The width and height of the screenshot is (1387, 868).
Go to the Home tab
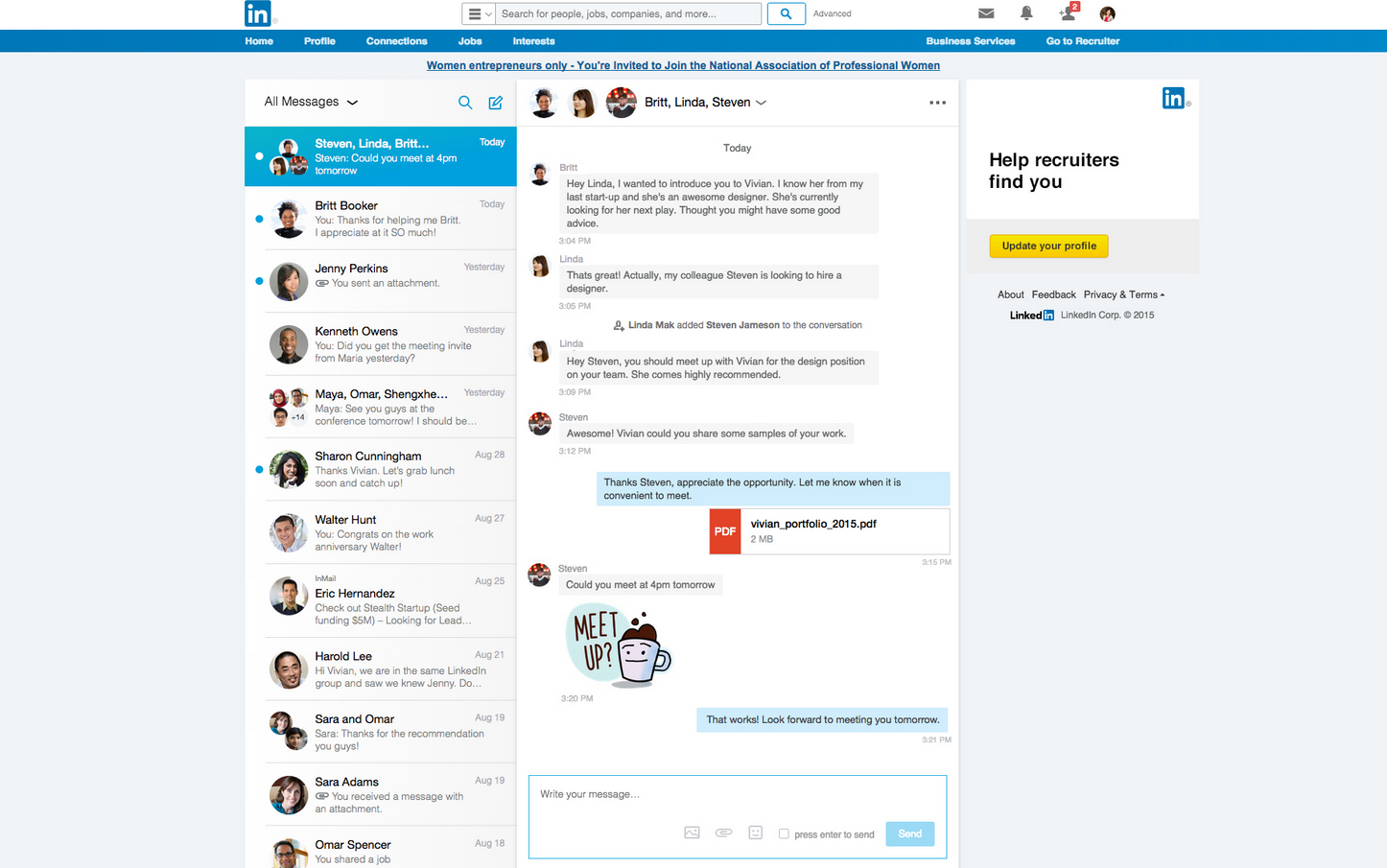pos(259,41)
